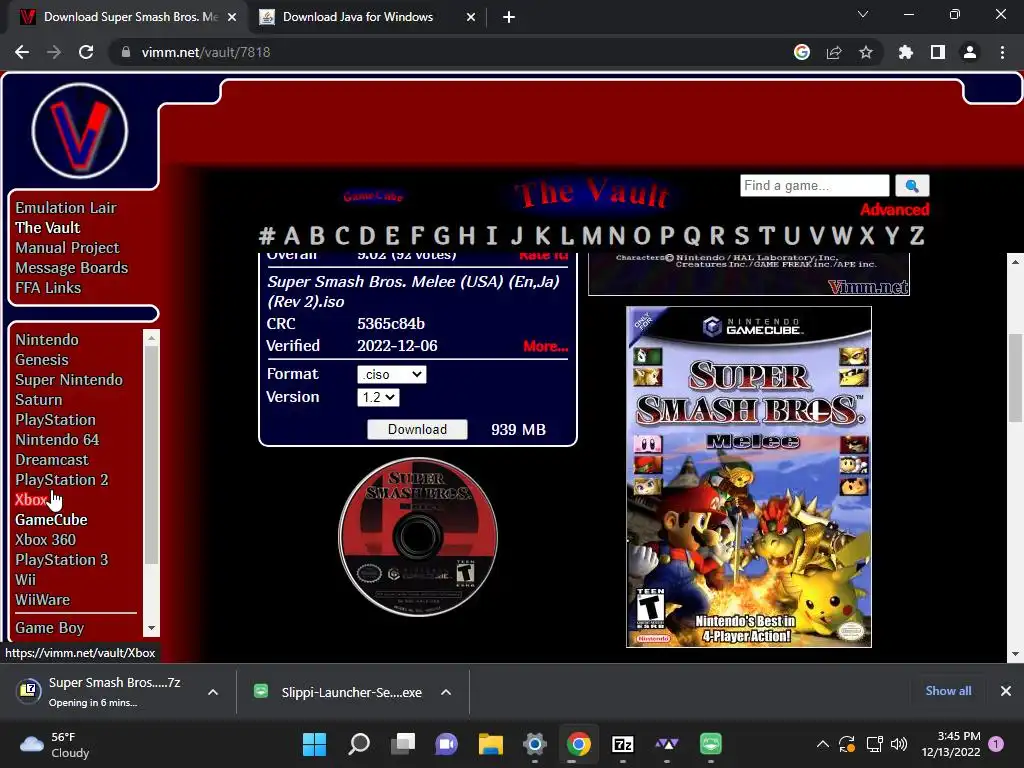Expand options for Slippi-Launcher download
This screenshot has height=768, width=1024.
pyautogui.click(x=446, y=692)
